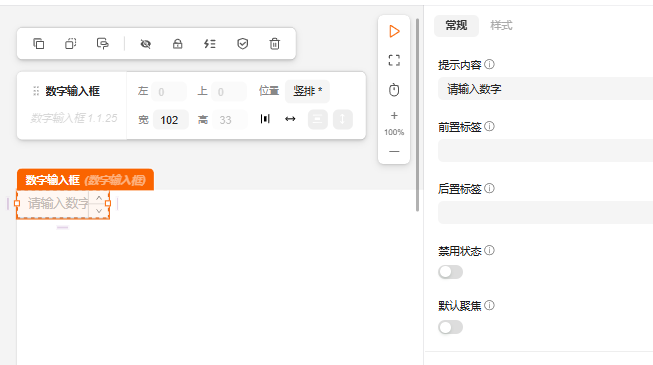Click the 左 position input field
This screenshot has width=653, height=365.
click(x=169, y=91)
